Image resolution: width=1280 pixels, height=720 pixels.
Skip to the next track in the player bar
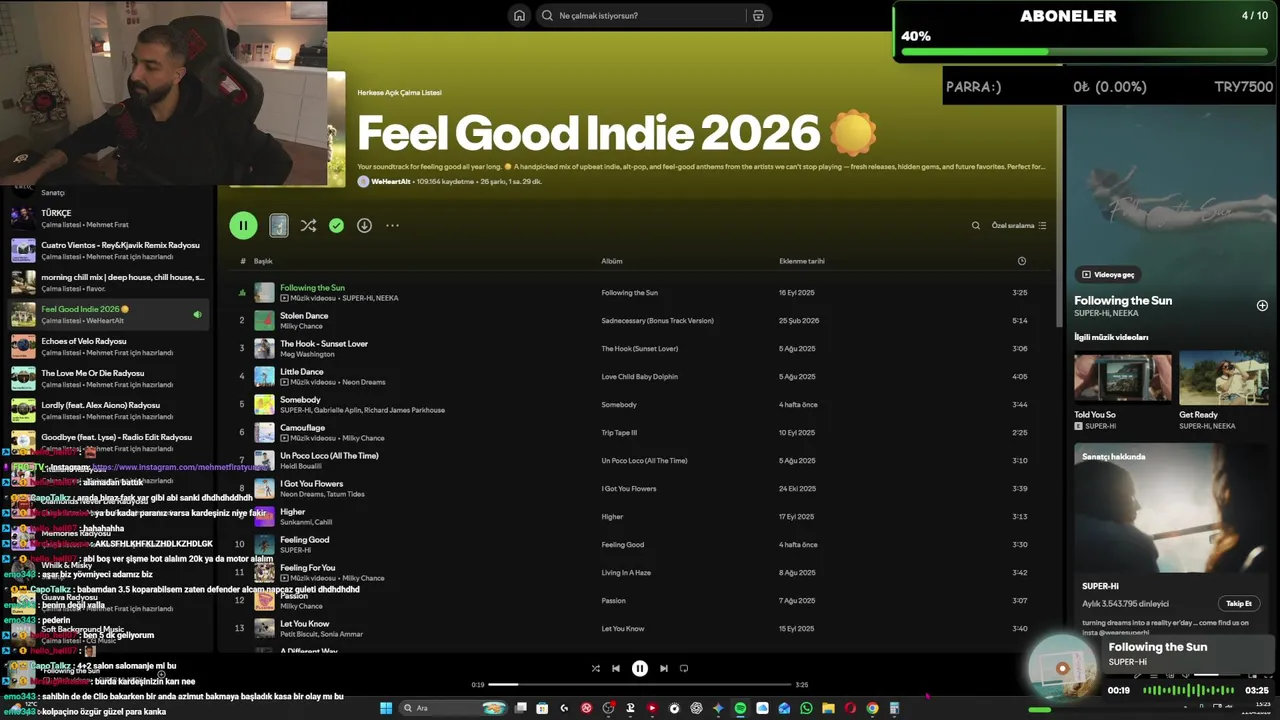tap(664, 668)
